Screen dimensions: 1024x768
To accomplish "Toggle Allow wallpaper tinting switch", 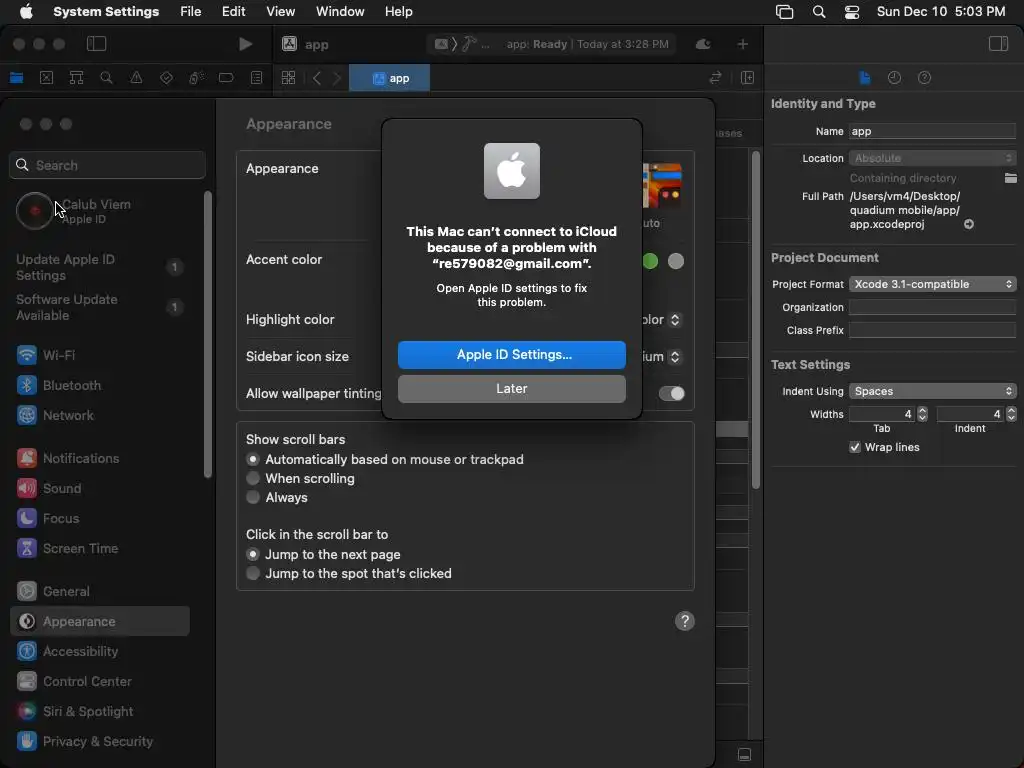I will click(x=671, y=393).
